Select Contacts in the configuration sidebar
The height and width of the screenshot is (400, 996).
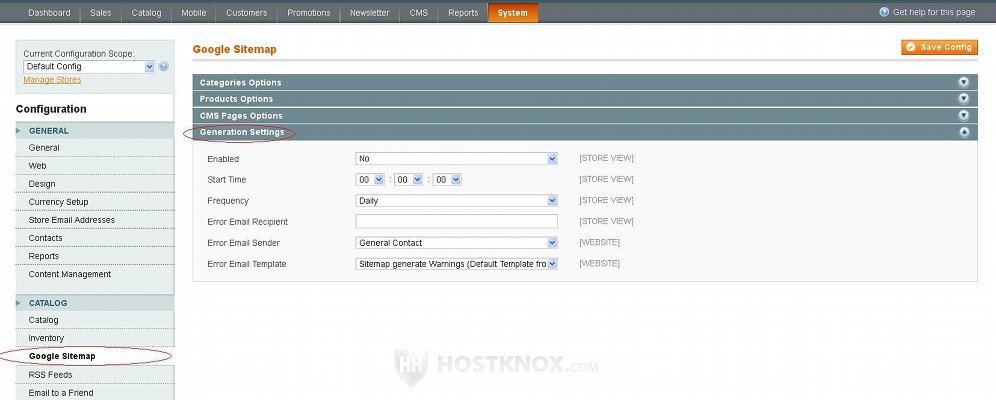click(95, 238)
